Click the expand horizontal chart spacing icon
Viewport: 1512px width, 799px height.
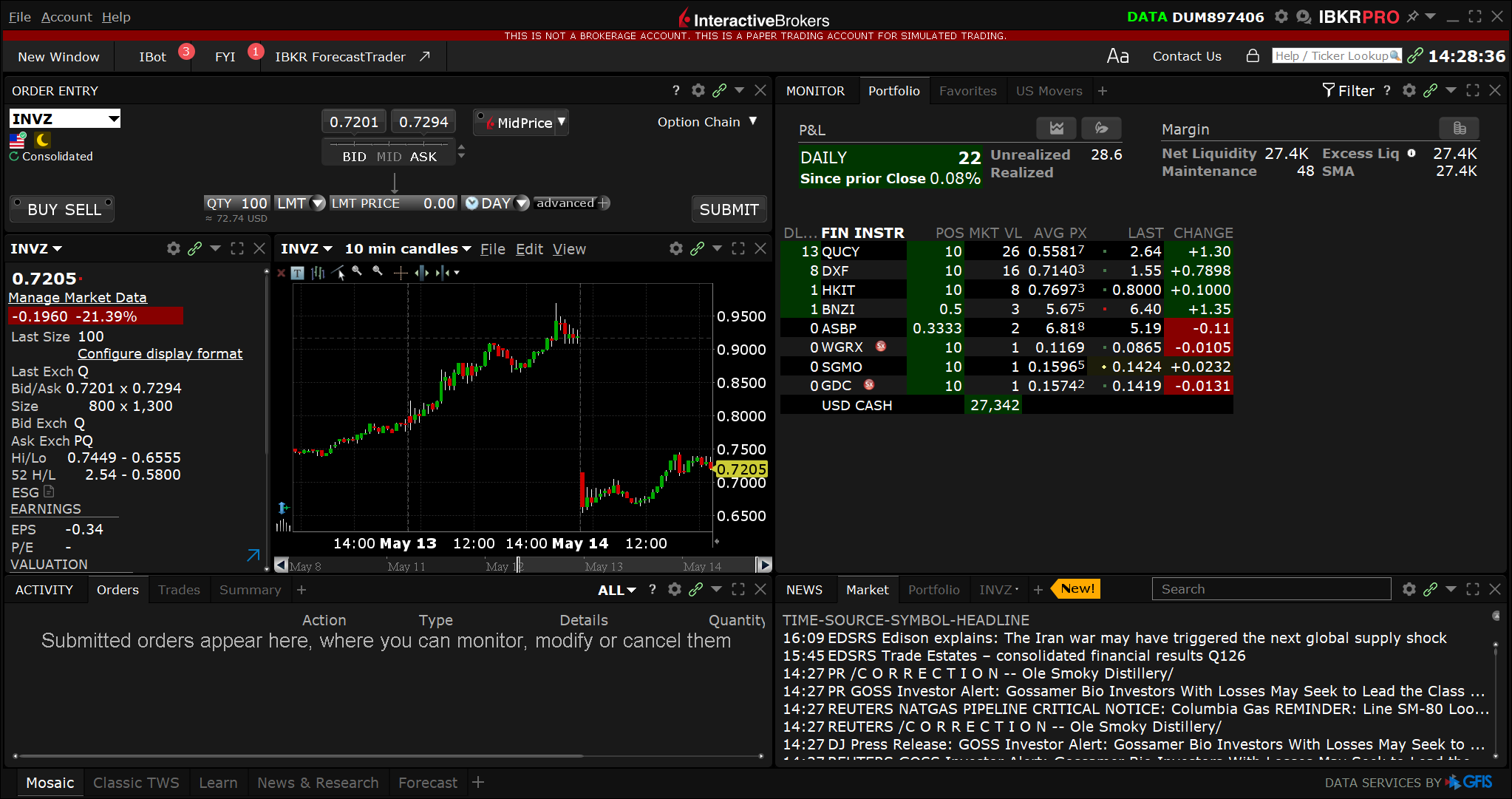point(422,273)
